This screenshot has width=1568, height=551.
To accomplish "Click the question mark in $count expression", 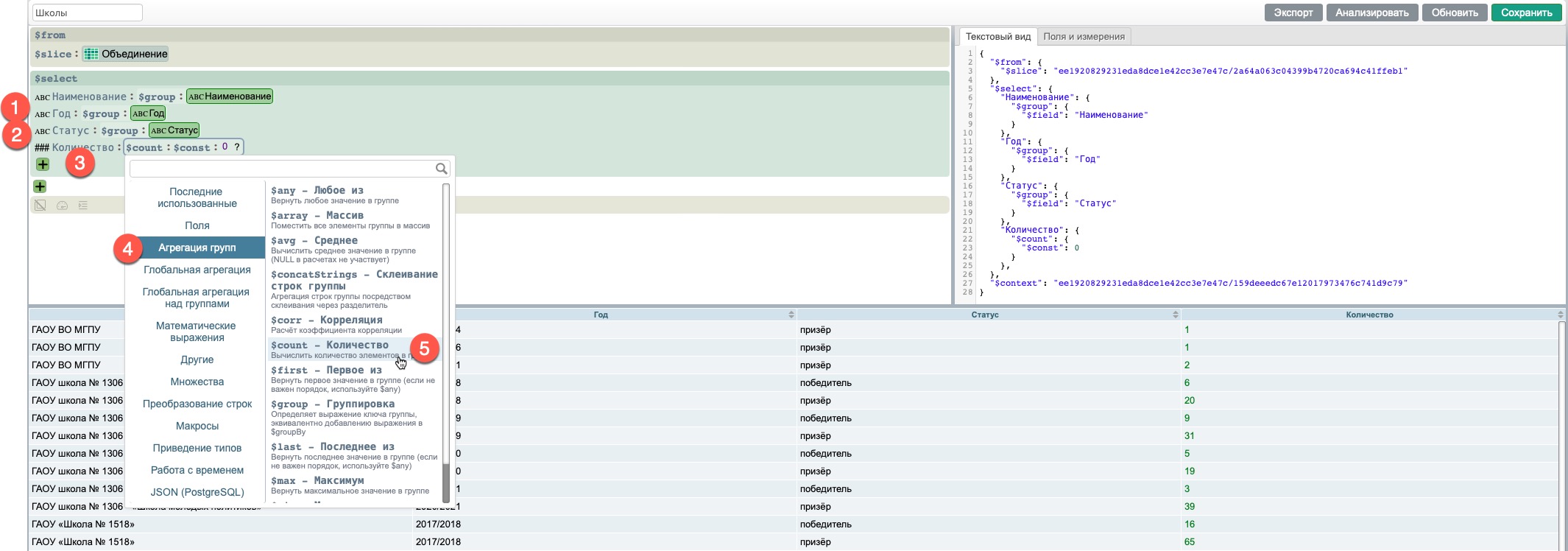I will tap(236, 147).
